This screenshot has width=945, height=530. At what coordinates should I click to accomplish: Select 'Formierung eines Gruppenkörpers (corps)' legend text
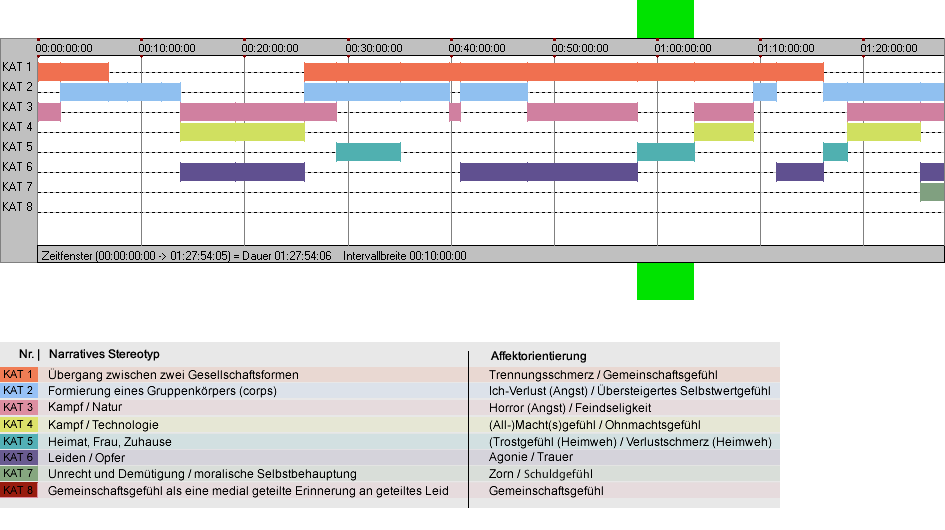(163, 391)
